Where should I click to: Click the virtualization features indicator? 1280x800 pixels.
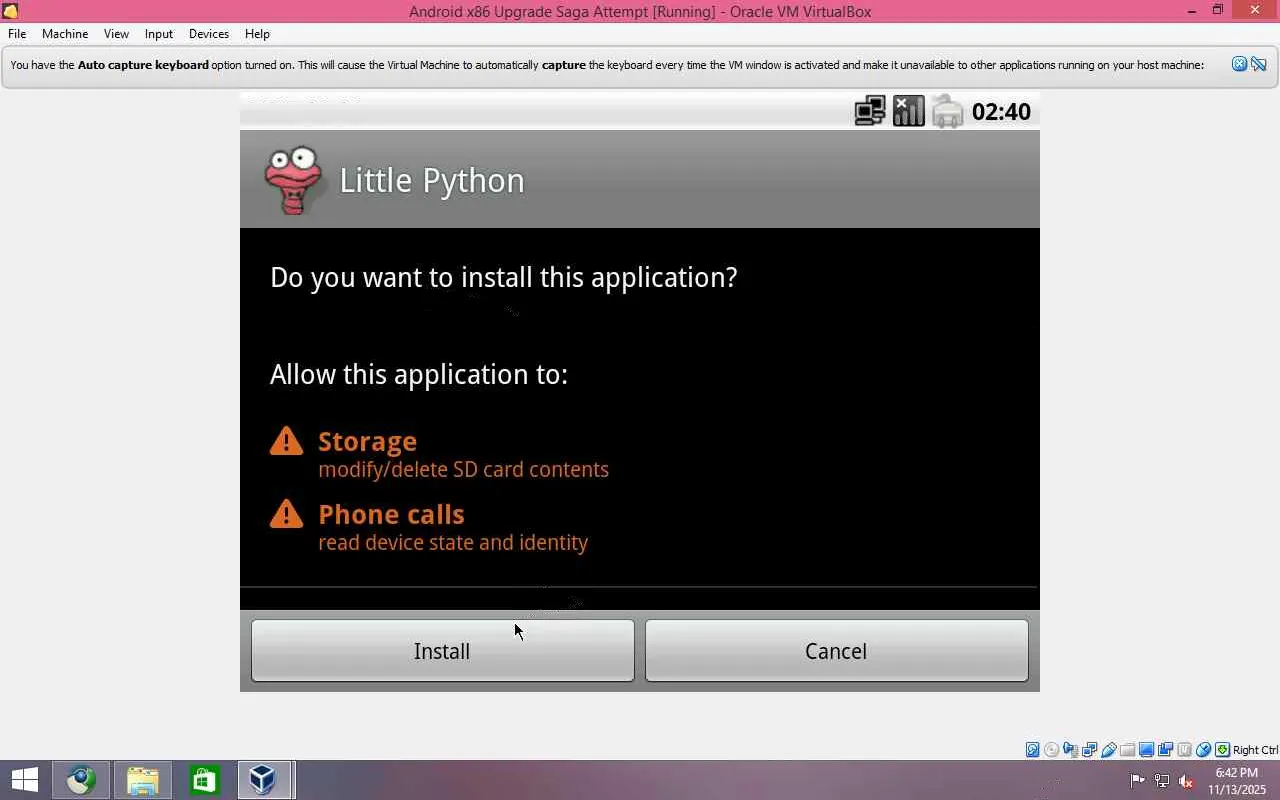coord(1185,750)
